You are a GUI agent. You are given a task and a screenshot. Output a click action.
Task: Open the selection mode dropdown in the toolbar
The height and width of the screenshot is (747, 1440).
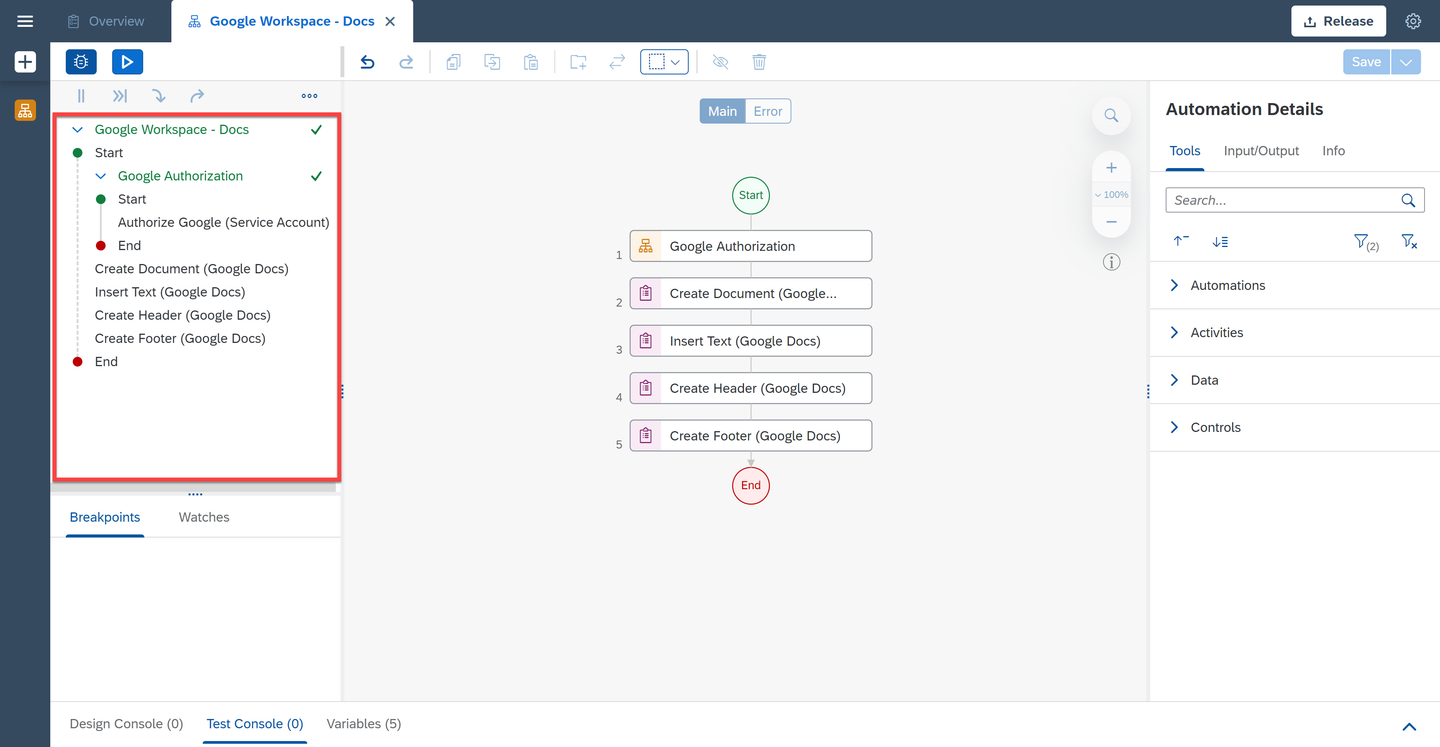(664, 62)
